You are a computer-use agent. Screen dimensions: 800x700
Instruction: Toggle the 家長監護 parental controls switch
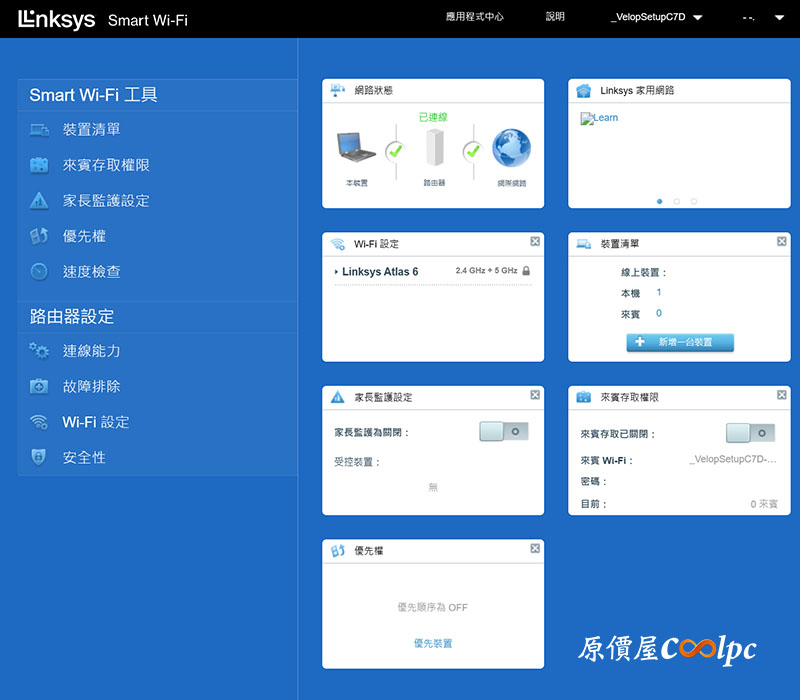point(504,432)
